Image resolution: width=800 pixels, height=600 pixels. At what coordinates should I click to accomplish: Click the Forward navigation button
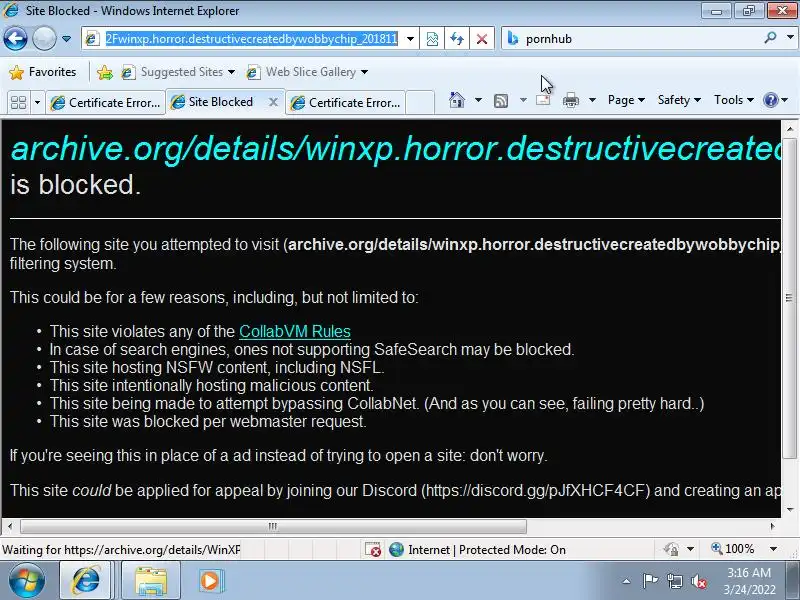tap(44, 38)
